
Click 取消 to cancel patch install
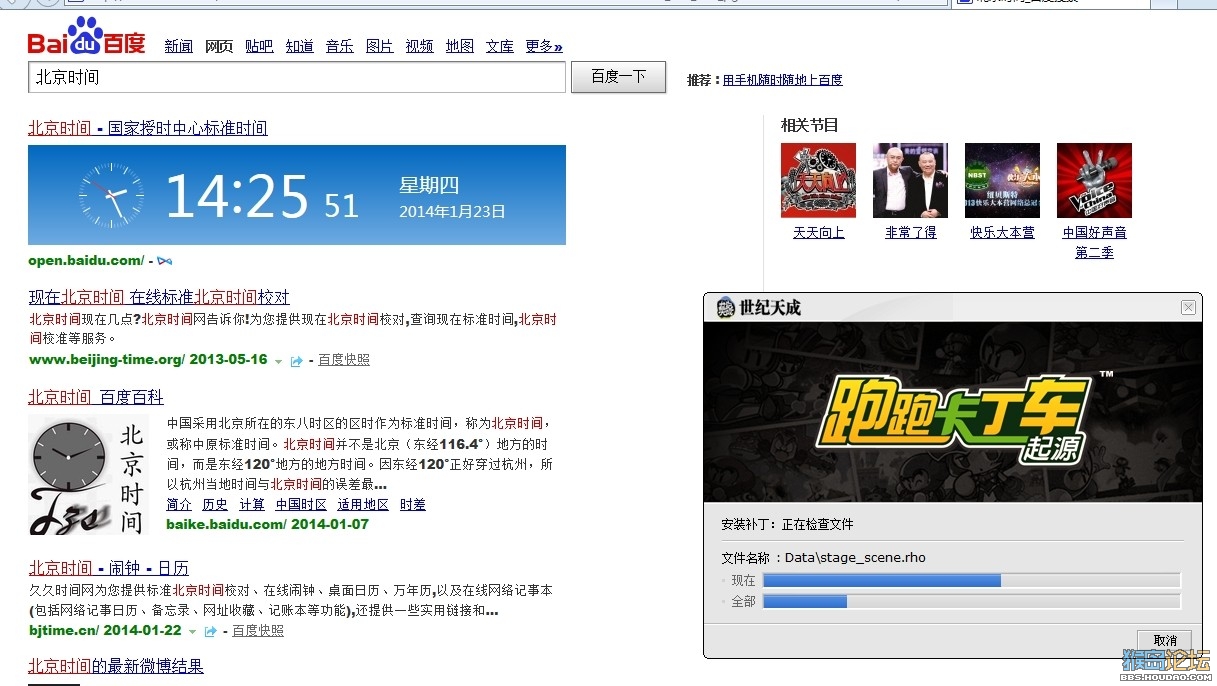(x=1165, y=640)
